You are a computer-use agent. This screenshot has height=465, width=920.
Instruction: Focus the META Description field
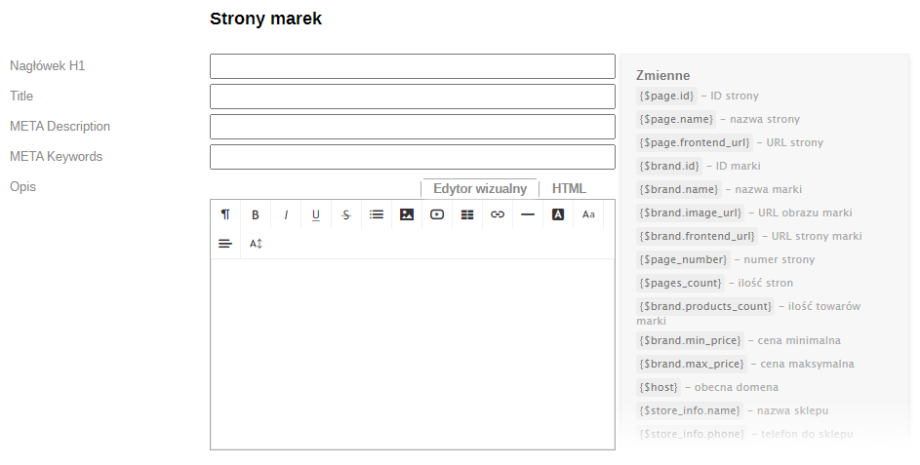coord(412,127)
